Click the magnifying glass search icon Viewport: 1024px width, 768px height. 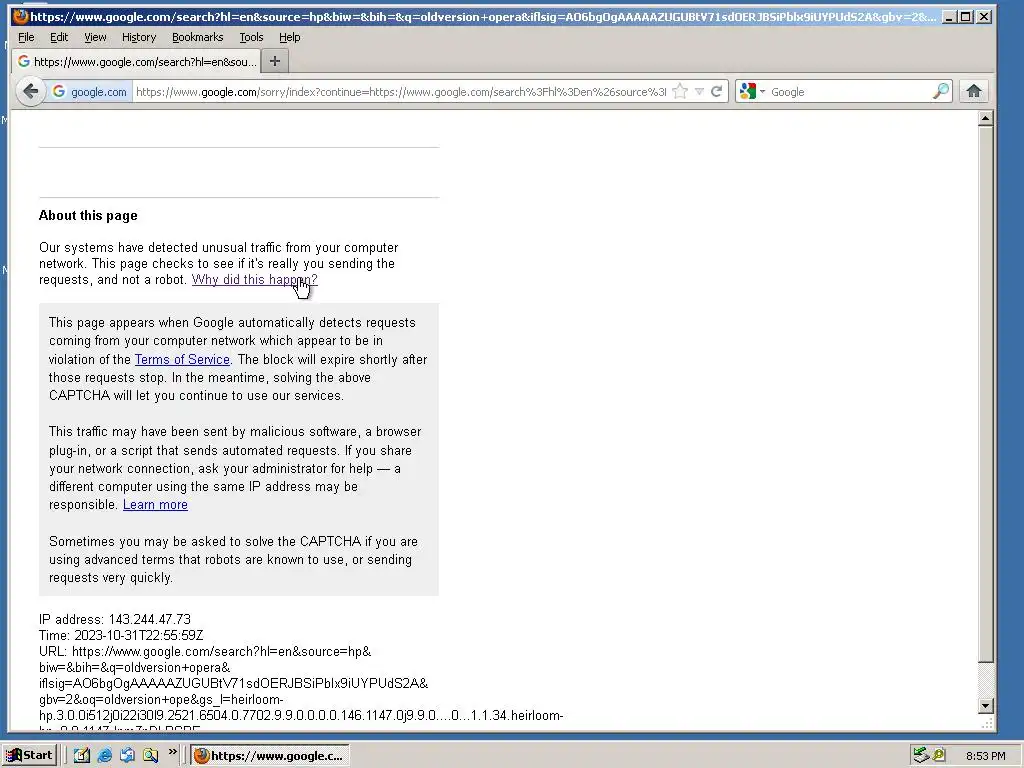tap(940, 91)
